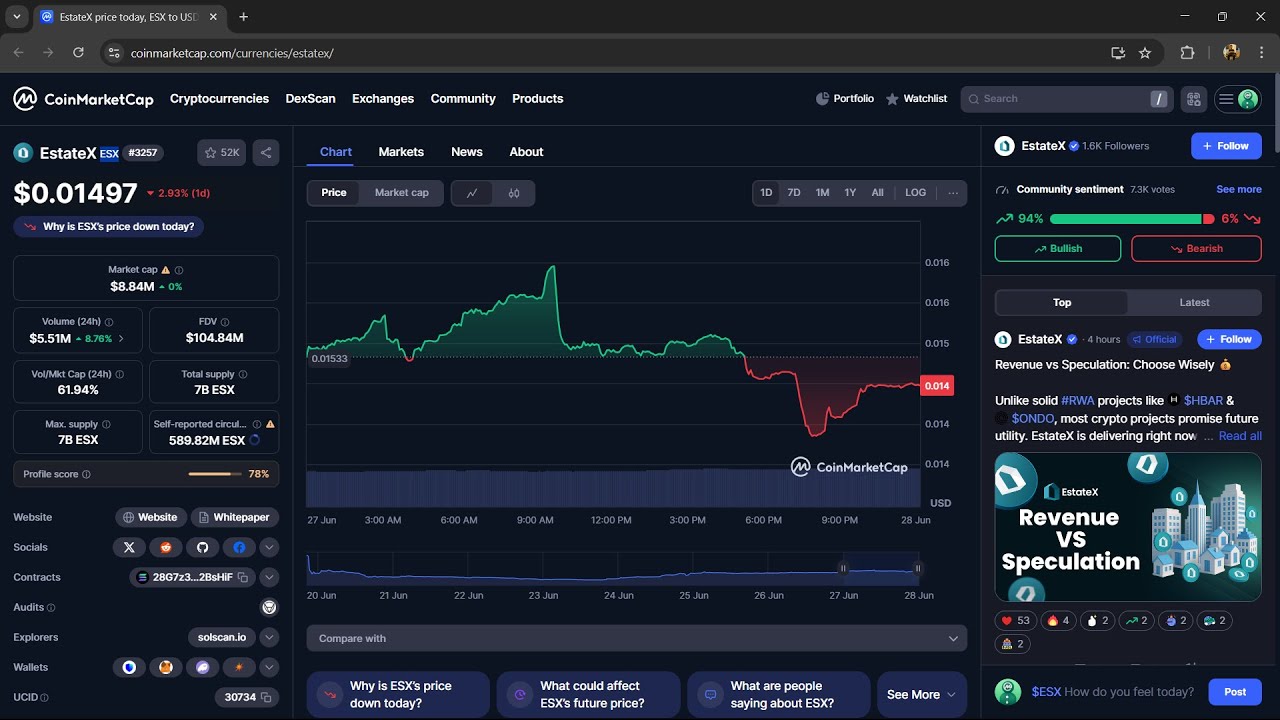The image size is (1280, 720).
Task: Click Why is ESX's price down today pill
Action: tap(109, 227)
